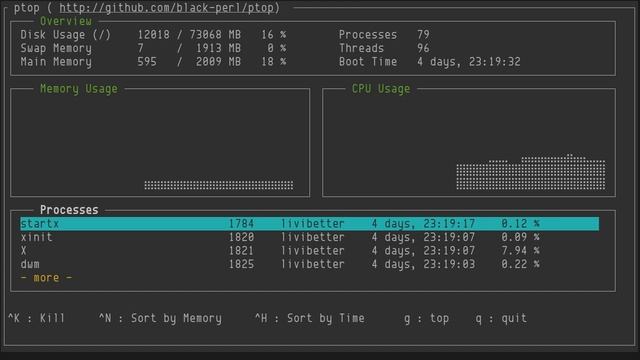Image resolution: width=640 pixels, height=360 pixels.
Task: Click the Processes count '79'
Action: click(423, 35)
